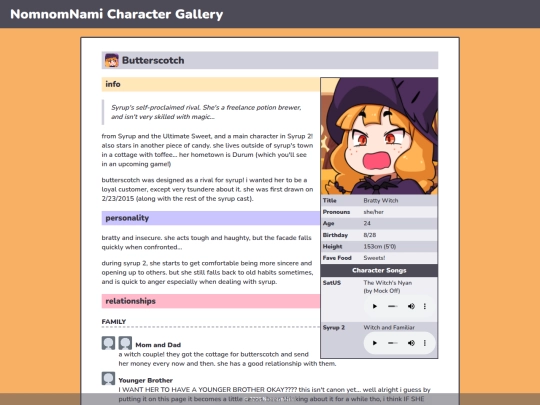
Task: Click the Butterscotch page title text
Action: pos(153,60)
